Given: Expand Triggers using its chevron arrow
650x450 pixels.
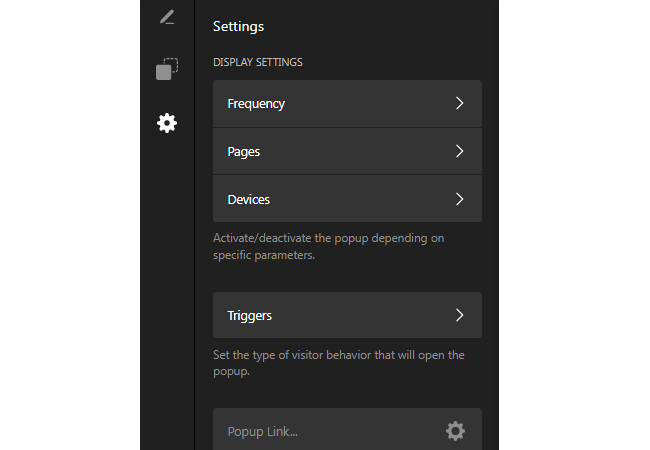Looking at the screenshot, I should point(459,315).
